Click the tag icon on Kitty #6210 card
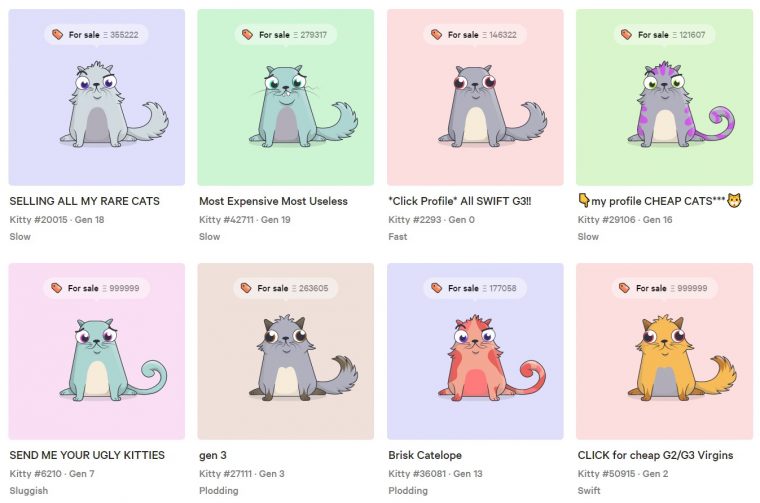 point(57,288)
